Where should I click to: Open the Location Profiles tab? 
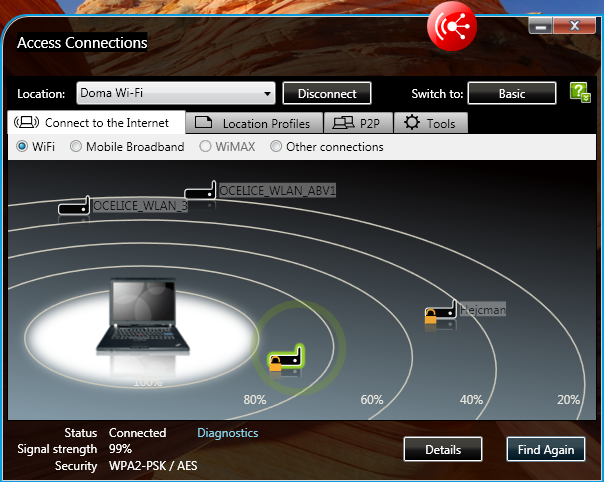[x=257, y=123]
